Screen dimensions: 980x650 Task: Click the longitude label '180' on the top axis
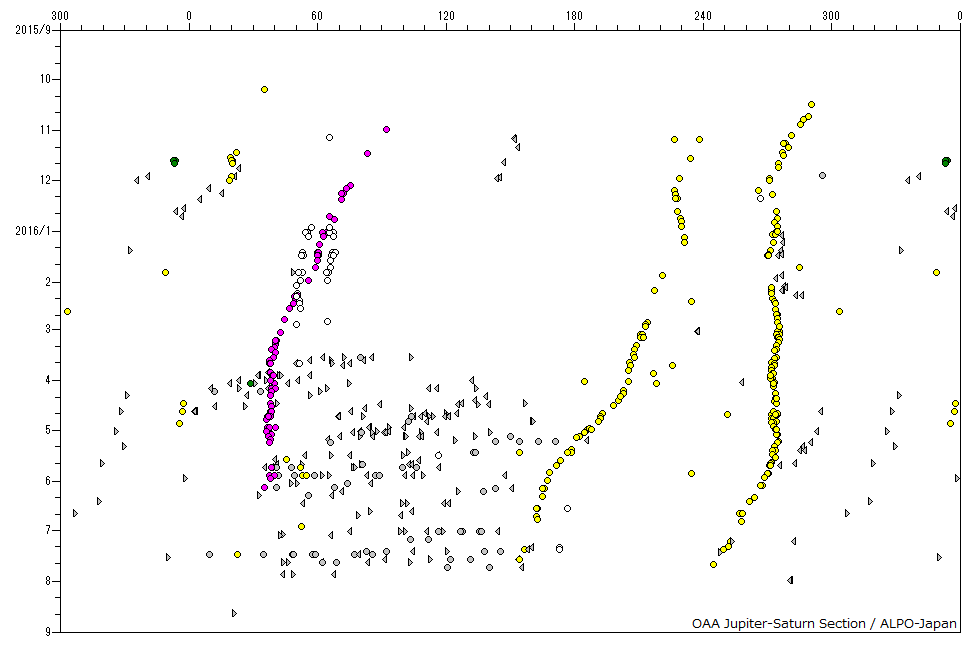[574, 16]
